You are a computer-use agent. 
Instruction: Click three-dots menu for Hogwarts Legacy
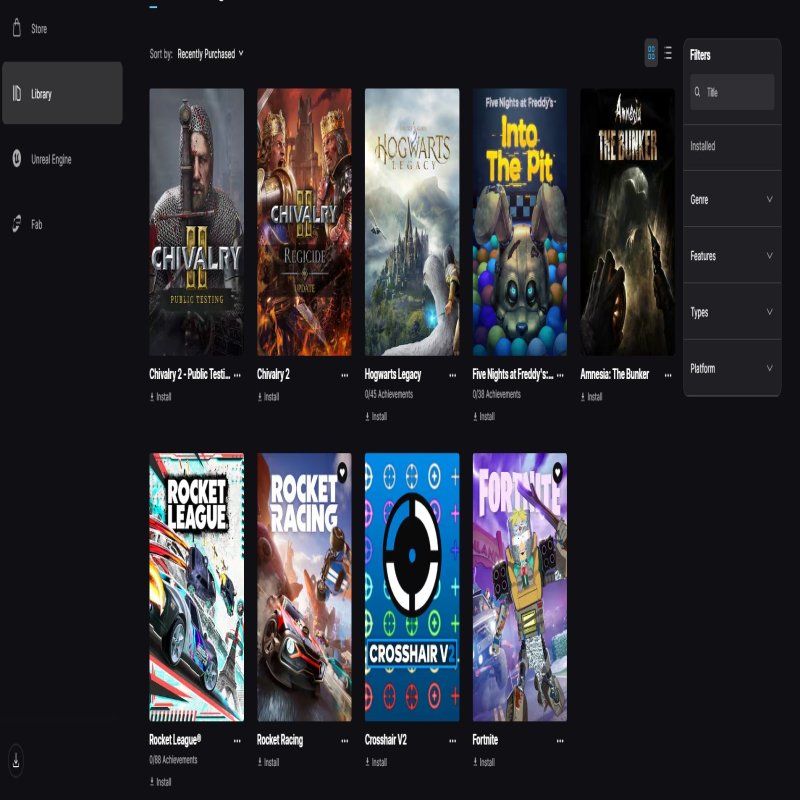[452, 375]
